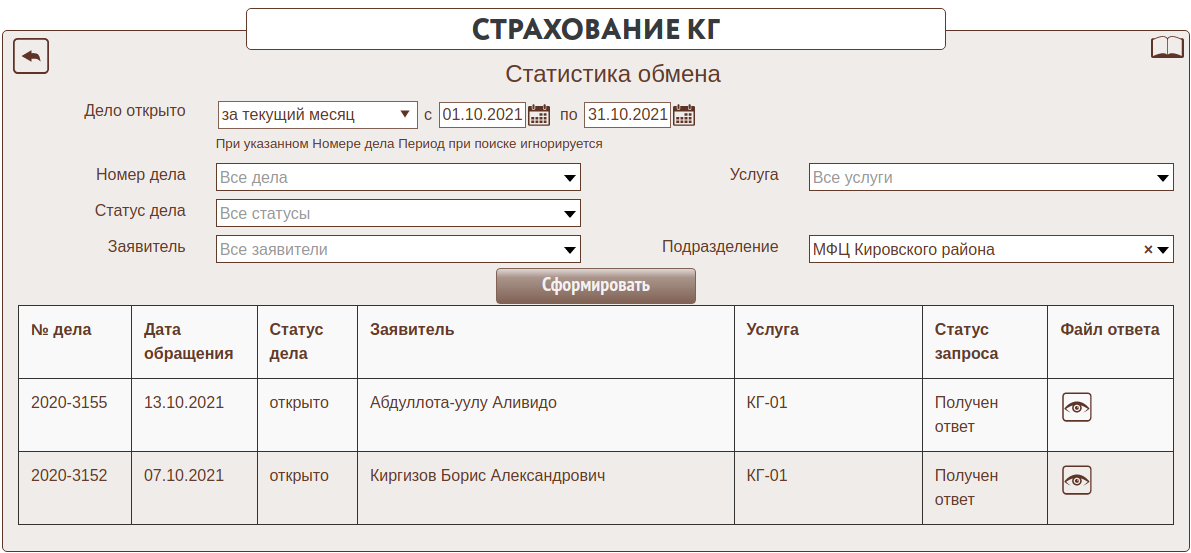This screenshot has width=1191, height=553.
Task: Click the end date input field
Action: 626,115
